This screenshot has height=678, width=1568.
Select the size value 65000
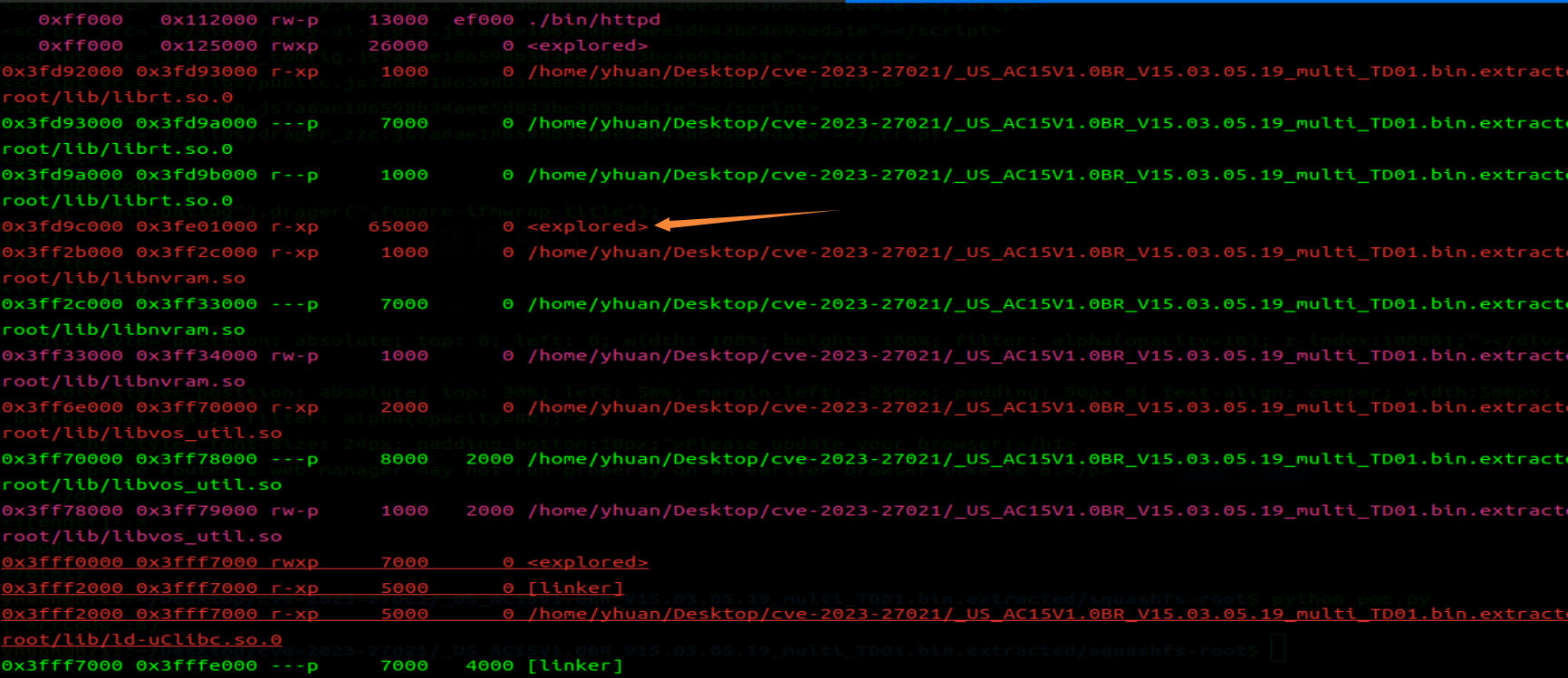[x=399, y=226]
